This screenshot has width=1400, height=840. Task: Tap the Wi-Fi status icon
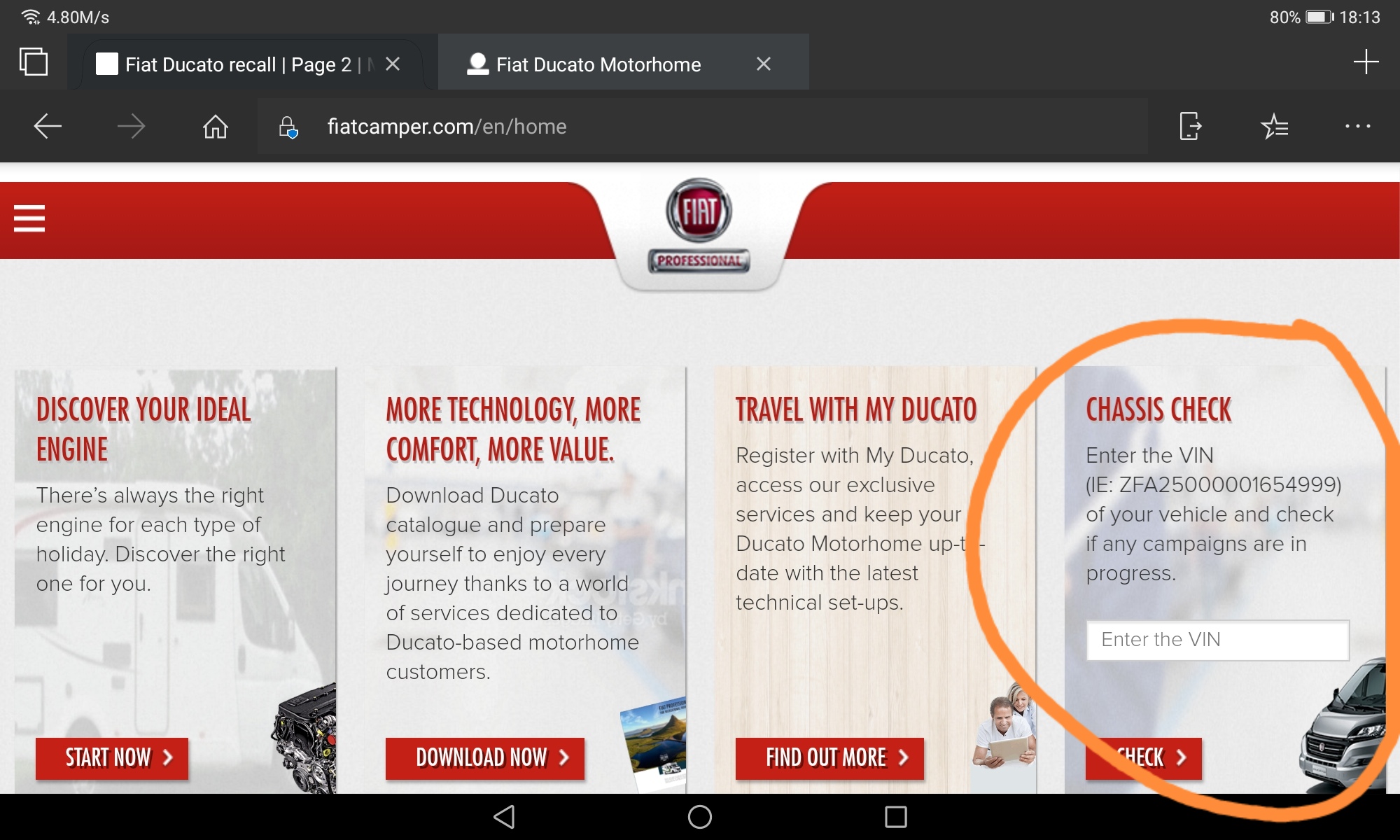(x=31, y=17)
